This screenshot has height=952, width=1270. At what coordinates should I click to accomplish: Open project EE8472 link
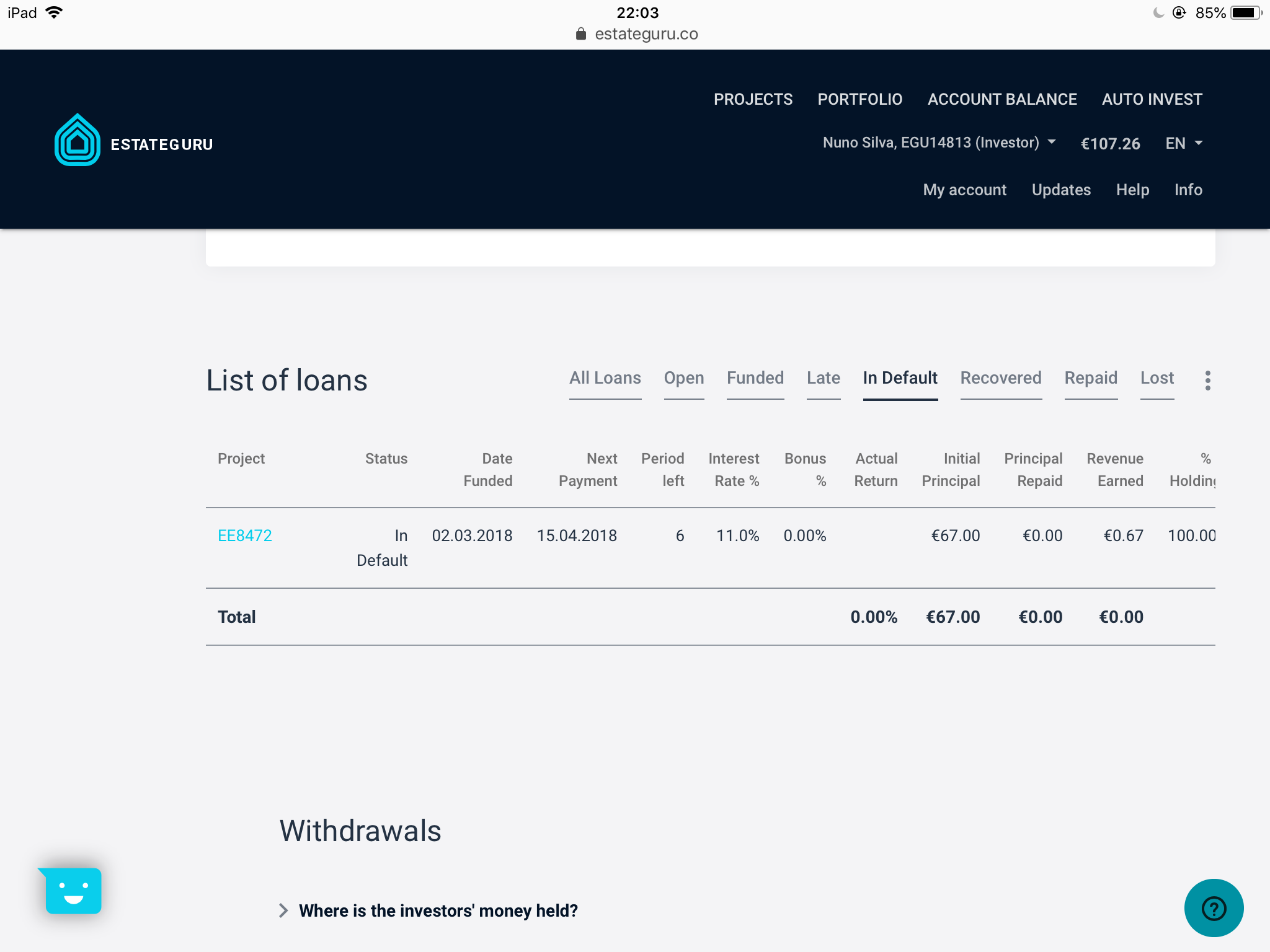(245, 535)
